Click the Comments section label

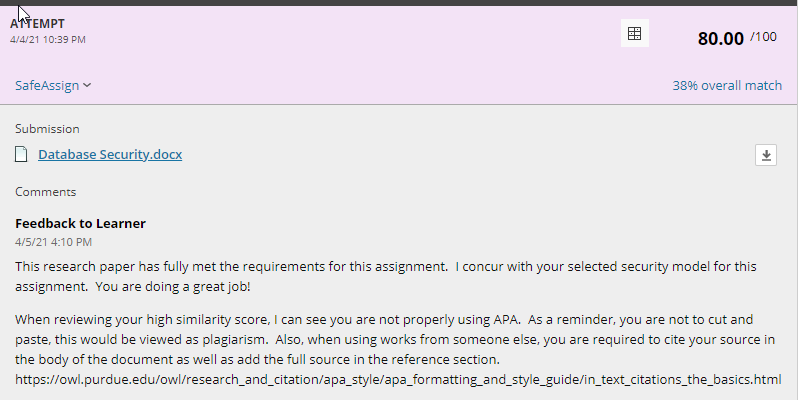tap(46, 192)
